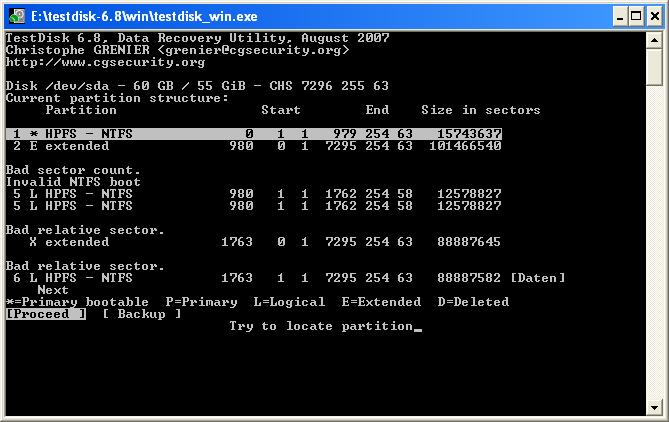Image resolution: width=669 pixels, height=422 pixels.
Task: Click the 'End' column header
Action: [x=377, y=110]
